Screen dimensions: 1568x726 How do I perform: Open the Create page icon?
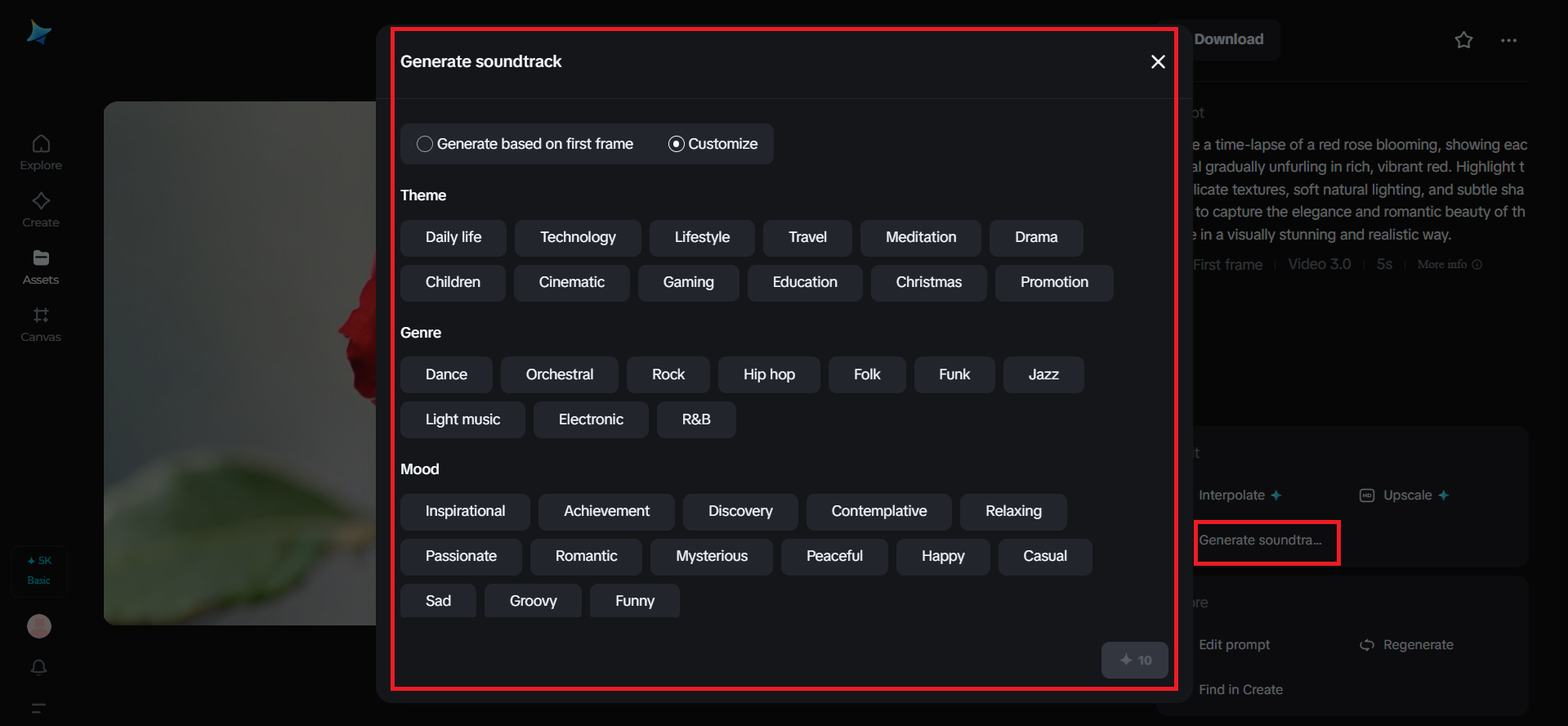(x=41, y=209)
